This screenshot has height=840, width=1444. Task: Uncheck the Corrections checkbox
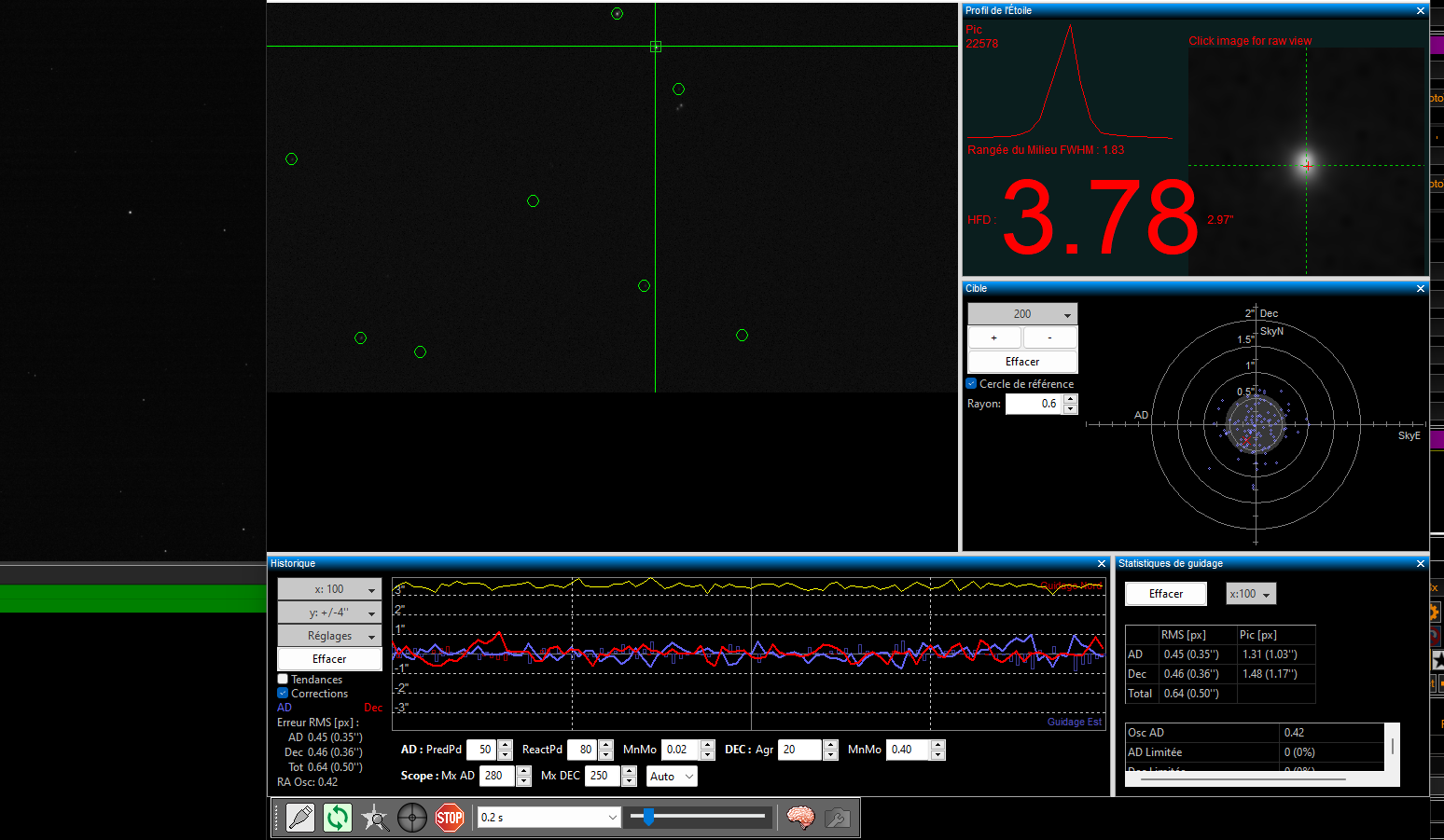coord(283,694)
